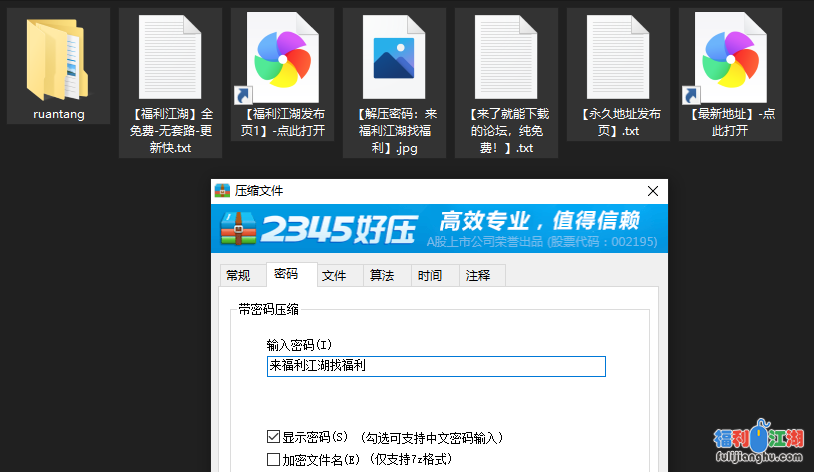Click the 高效专业，值得信赖 banner text
This screenshot has height=472, width=814.
tap(539, 221)
